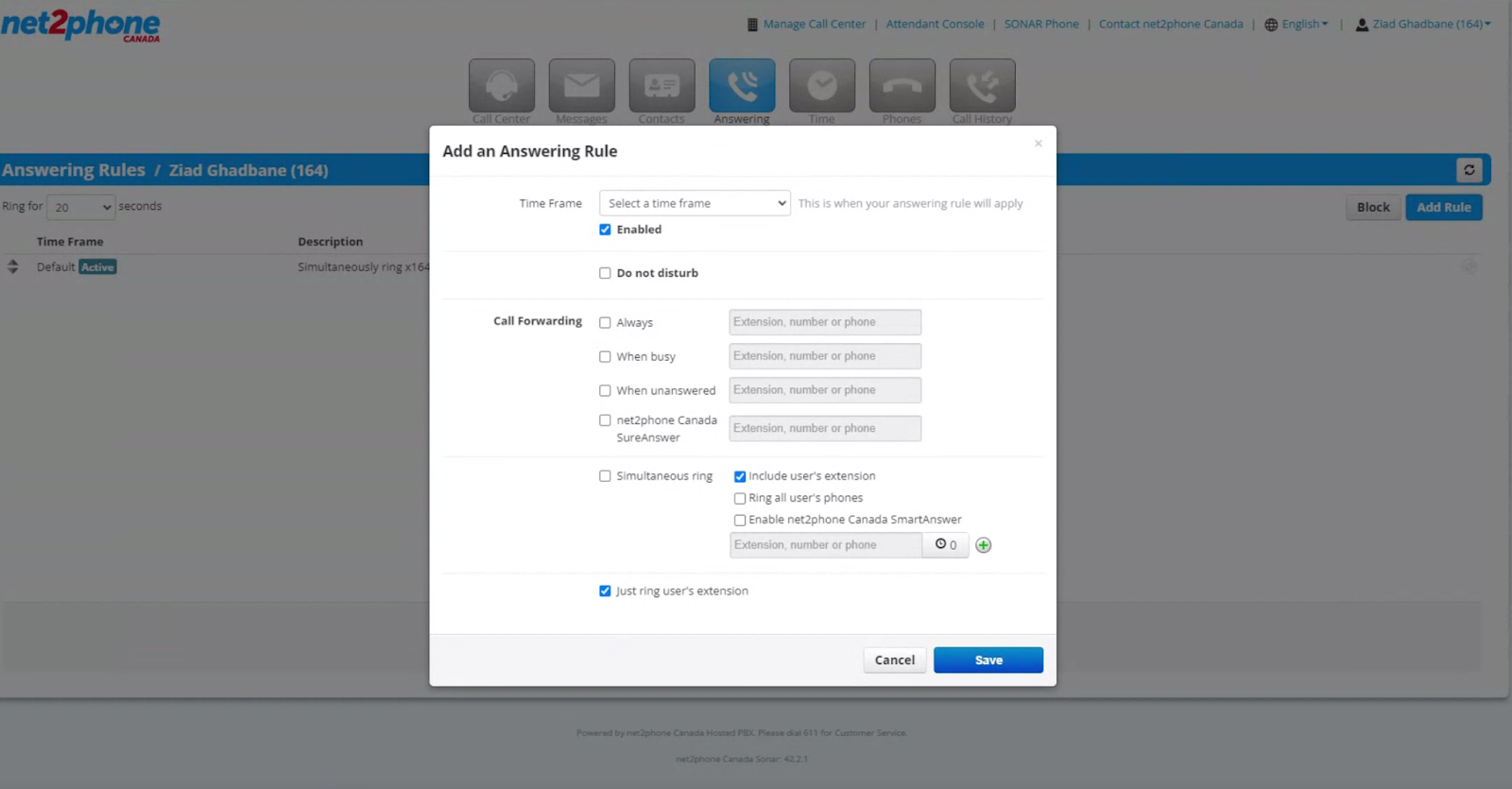Image resolution: width=1512 pixels, height=789 pixels.
Task: Click Simultaneously ring x164 description text
Action: (x=363, y=267)
